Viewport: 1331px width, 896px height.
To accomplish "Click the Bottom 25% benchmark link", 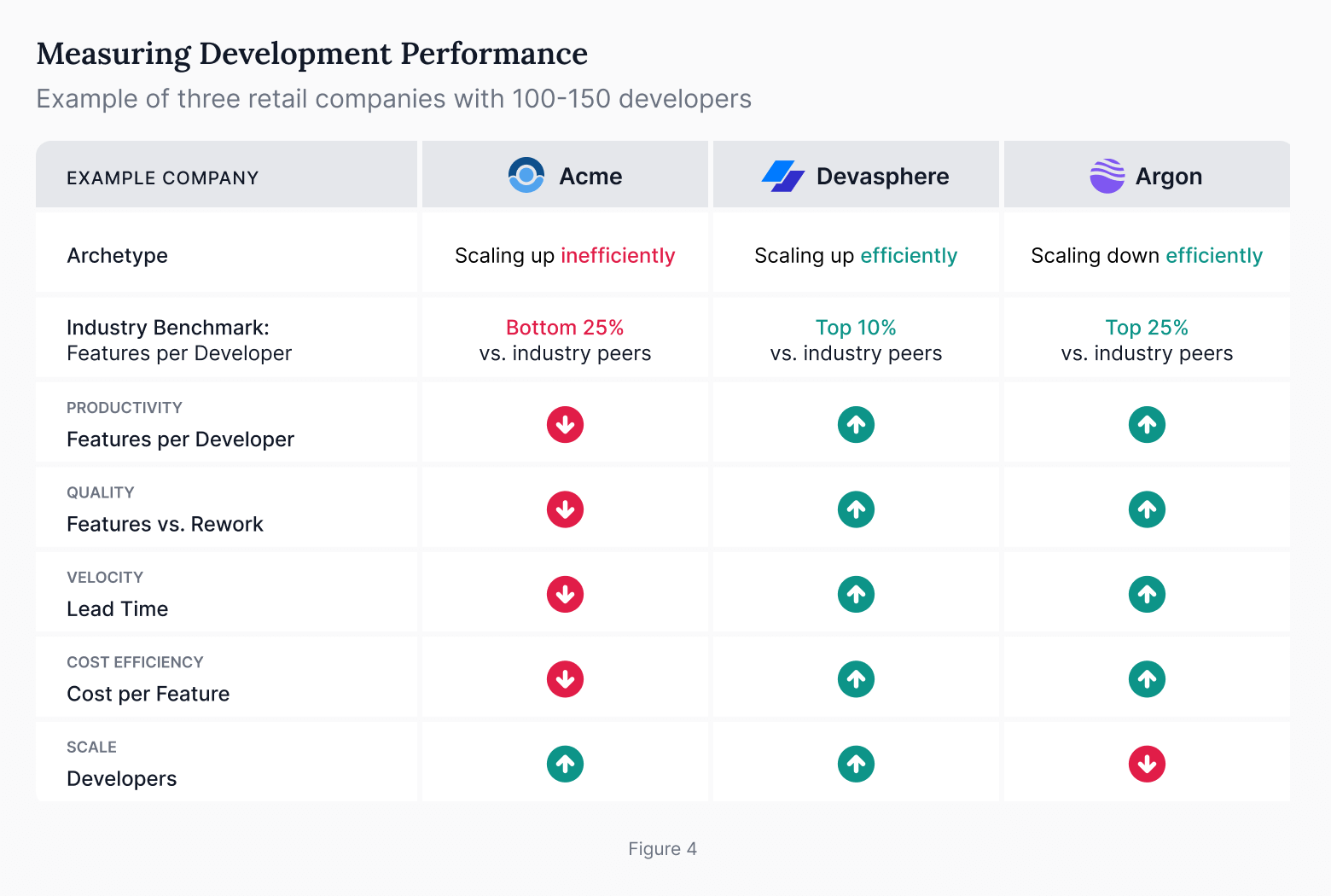I will 565,327.
